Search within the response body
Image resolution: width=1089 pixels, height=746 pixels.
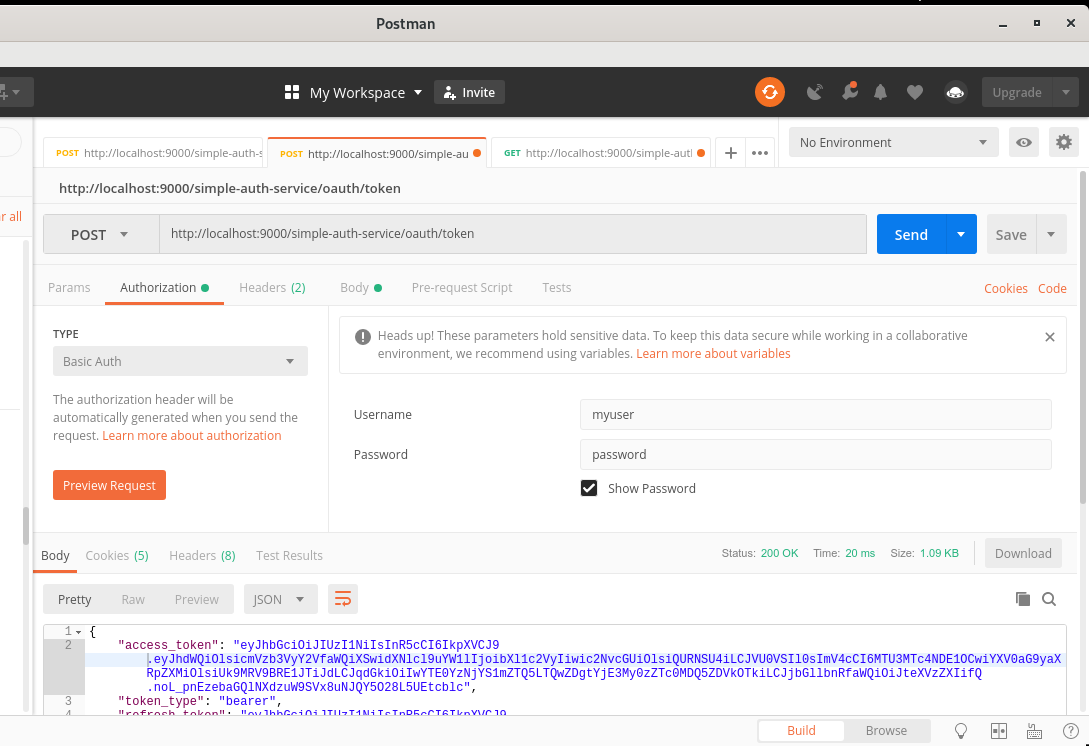1049,599
